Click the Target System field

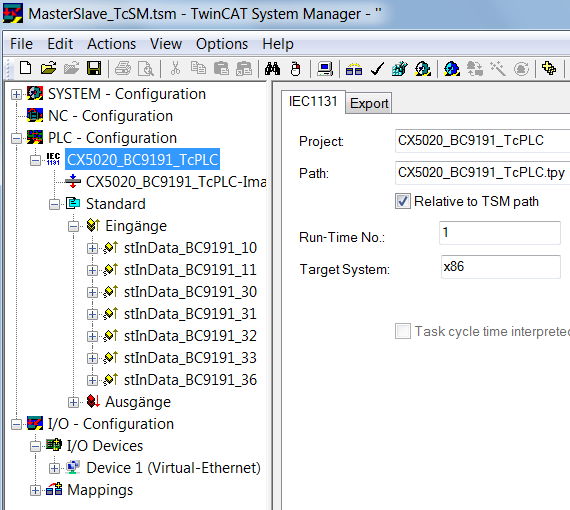(501, 267)
